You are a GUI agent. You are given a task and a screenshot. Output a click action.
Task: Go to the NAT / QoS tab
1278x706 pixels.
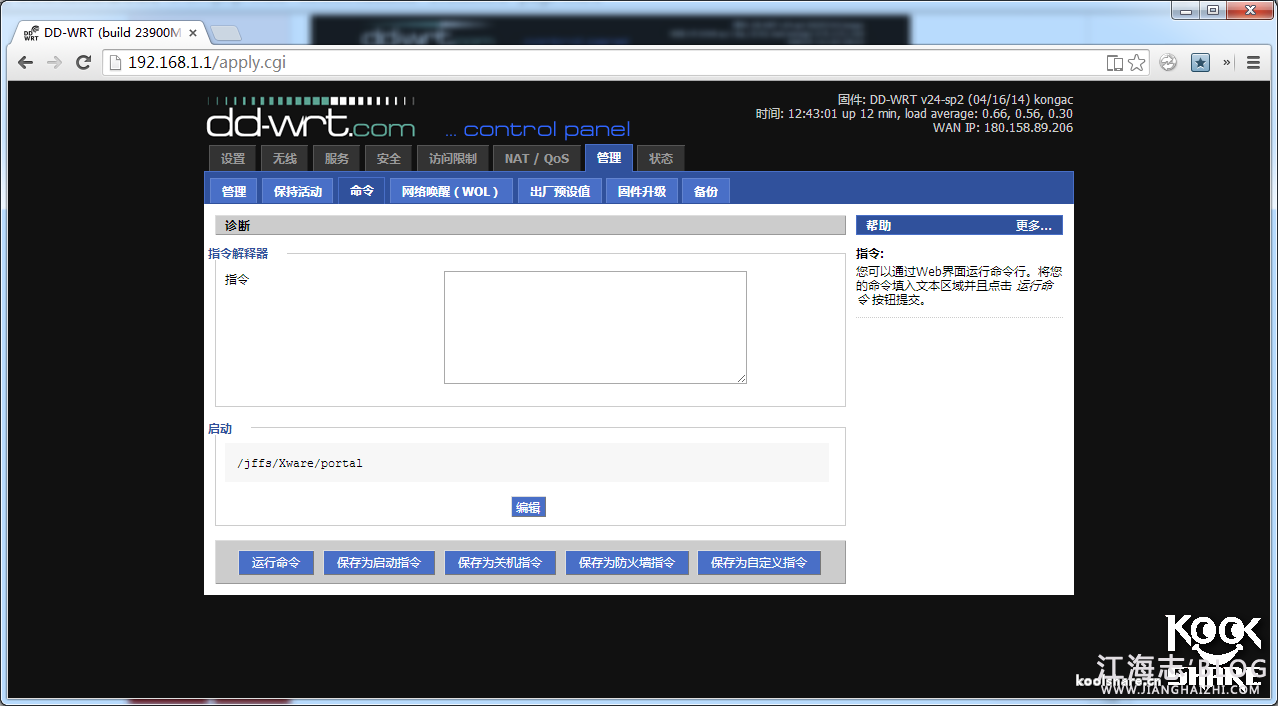[x=537, y=158]
